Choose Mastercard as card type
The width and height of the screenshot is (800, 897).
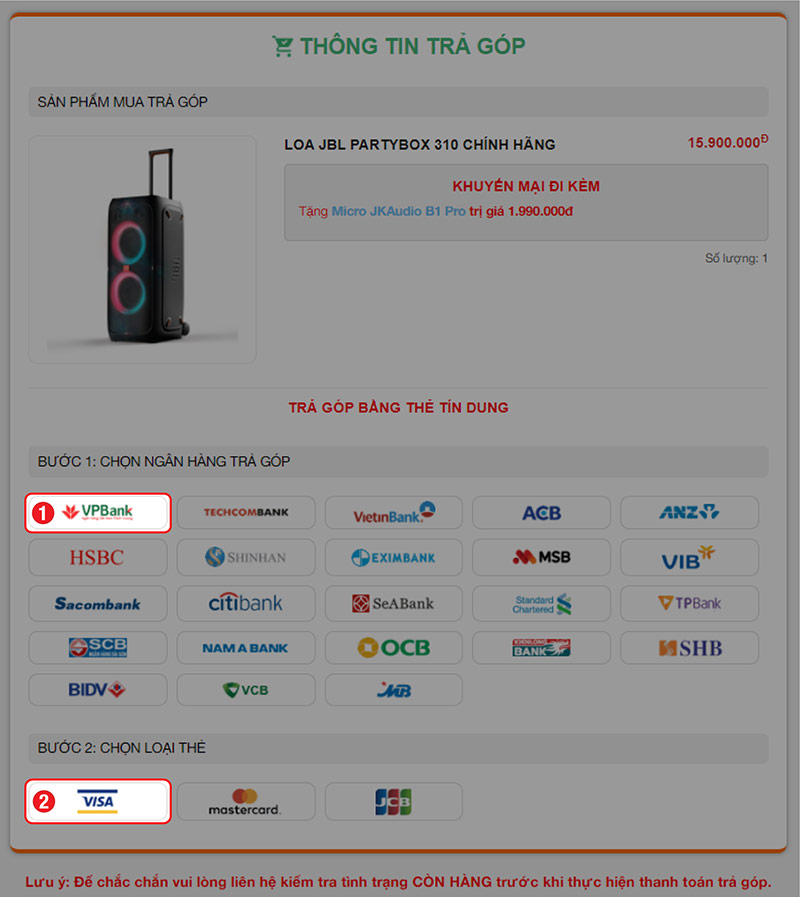point(246,801)
